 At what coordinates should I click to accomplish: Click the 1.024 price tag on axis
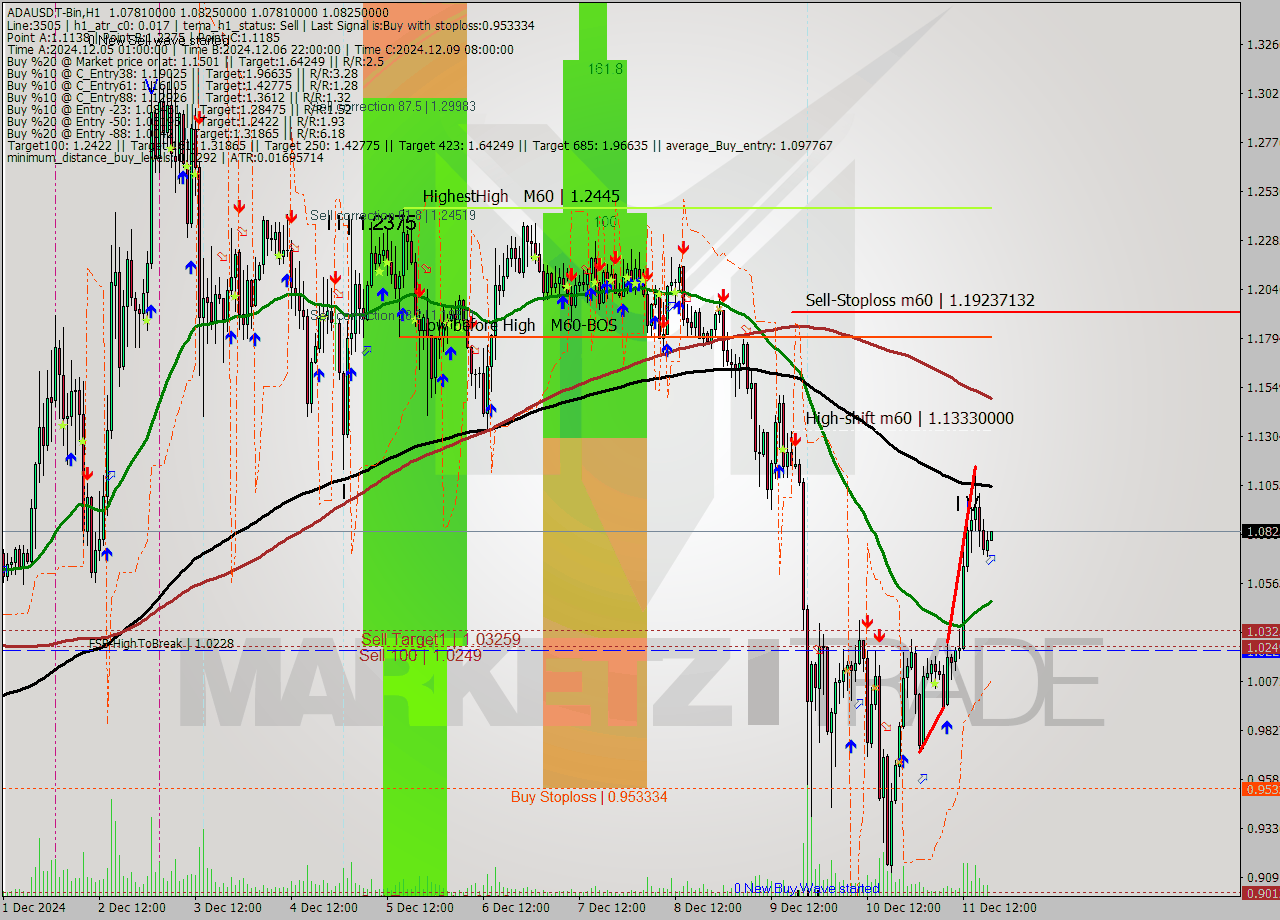click(x=1260, y=648)
